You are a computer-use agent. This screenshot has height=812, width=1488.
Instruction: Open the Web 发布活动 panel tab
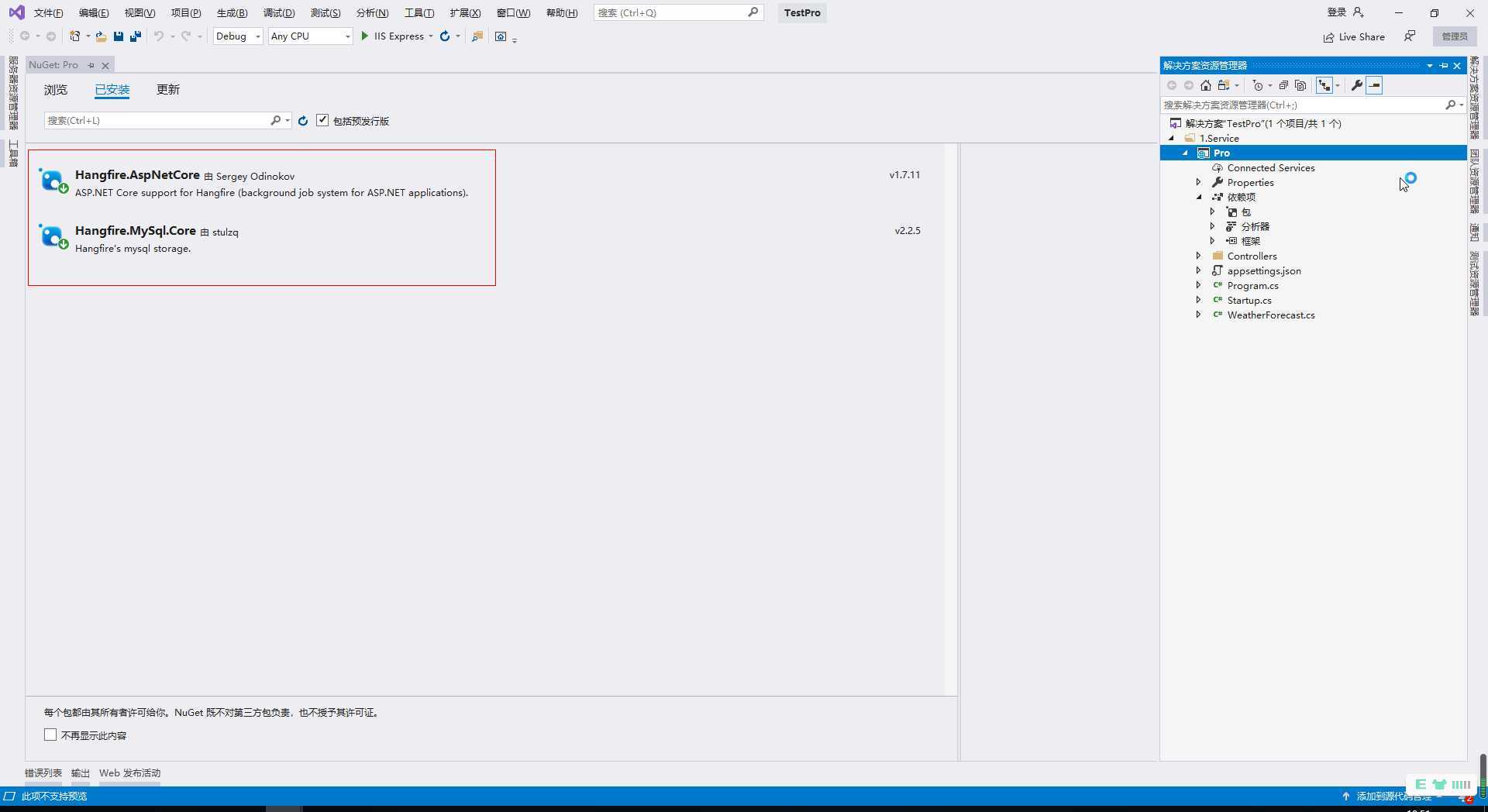pos(129,772)
